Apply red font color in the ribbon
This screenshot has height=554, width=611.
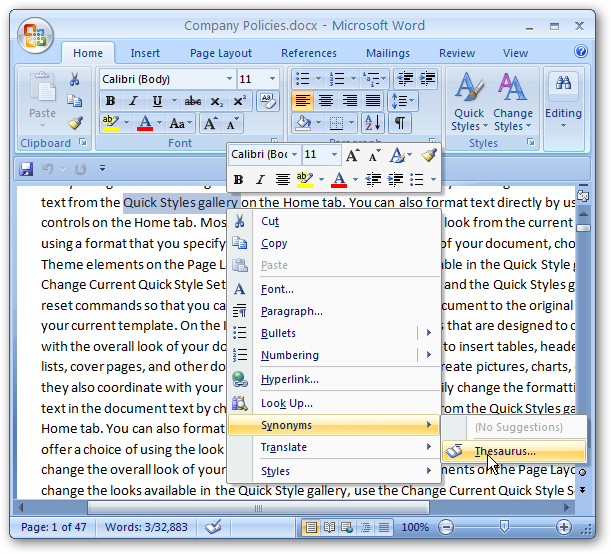point(145,124)
